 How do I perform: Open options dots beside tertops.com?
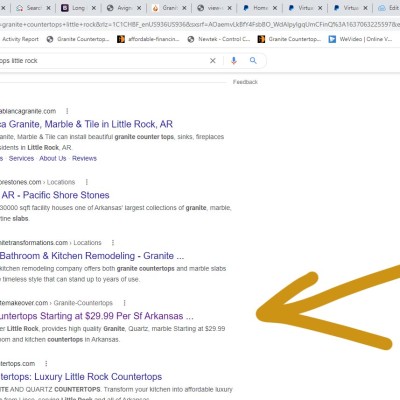tap(46, 363)
